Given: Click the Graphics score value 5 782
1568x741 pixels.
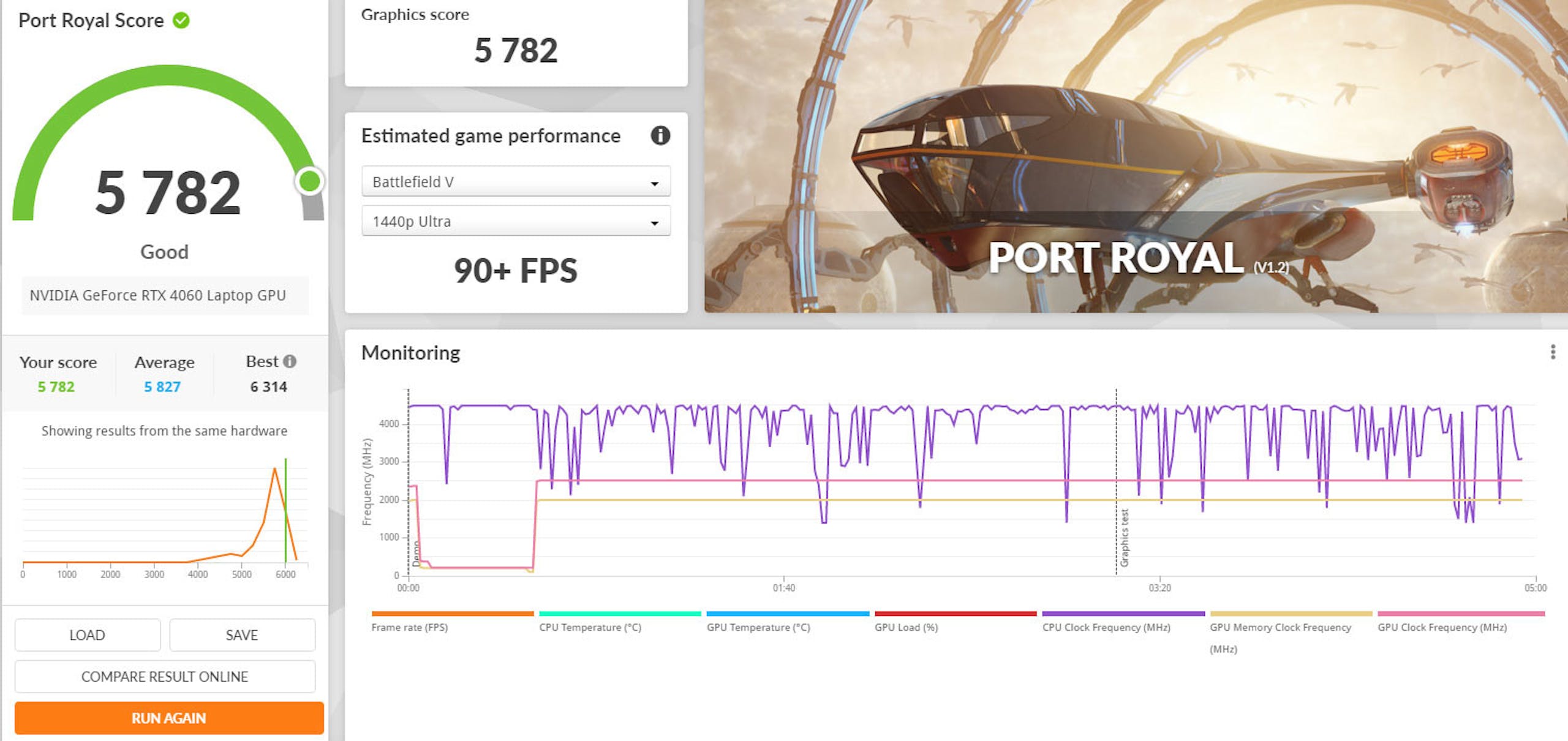Looking at the screenshot, I should [x=516, y=50].
